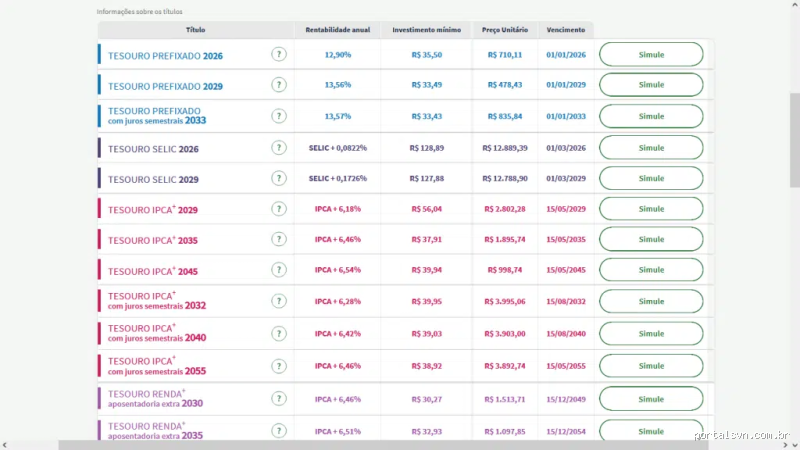The width and height of the screenshot is (800, 450).
Task: Select the R$ 56,04 minimum investment
Action: pyautogui.click(x=427, y=209)
